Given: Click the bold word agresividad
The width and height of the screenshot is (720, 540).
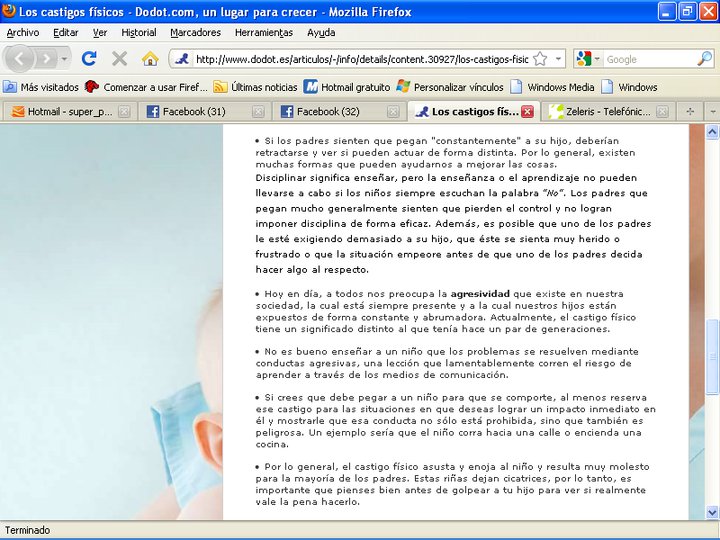Looking at the screenshot, I should pos(480,293).
